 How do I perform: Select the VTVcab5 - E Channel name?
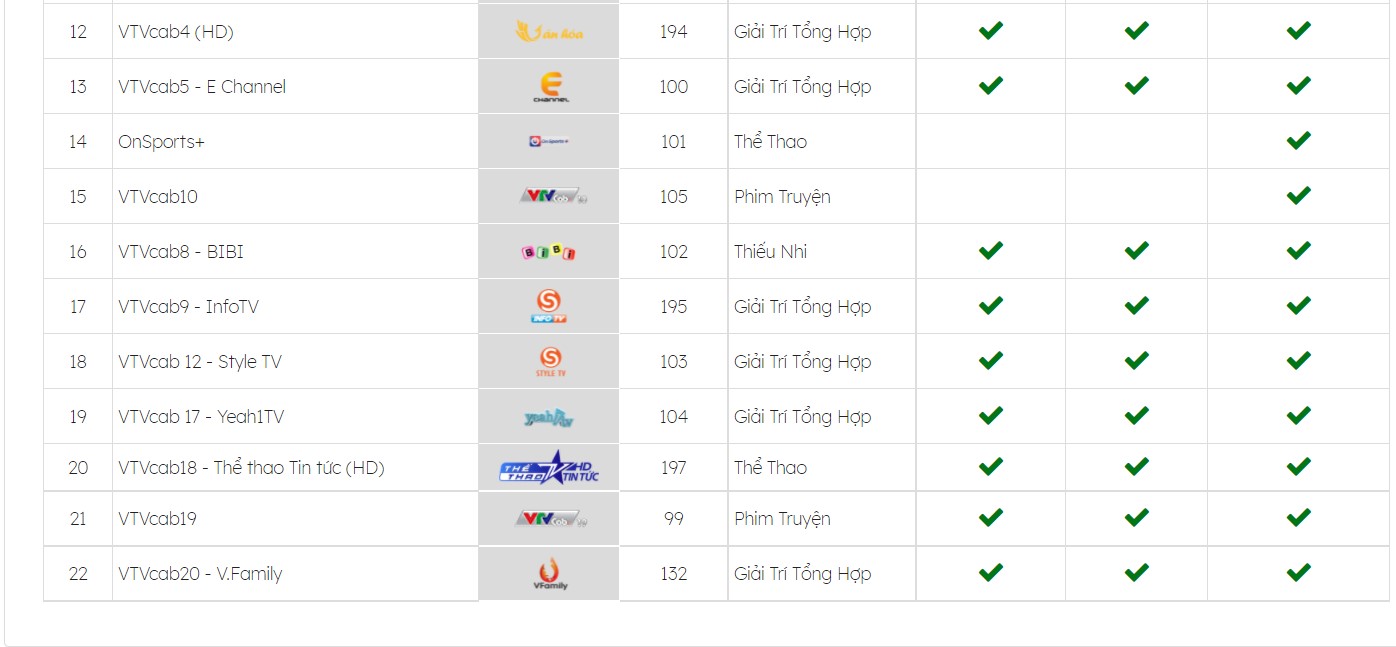click(202, 87)
